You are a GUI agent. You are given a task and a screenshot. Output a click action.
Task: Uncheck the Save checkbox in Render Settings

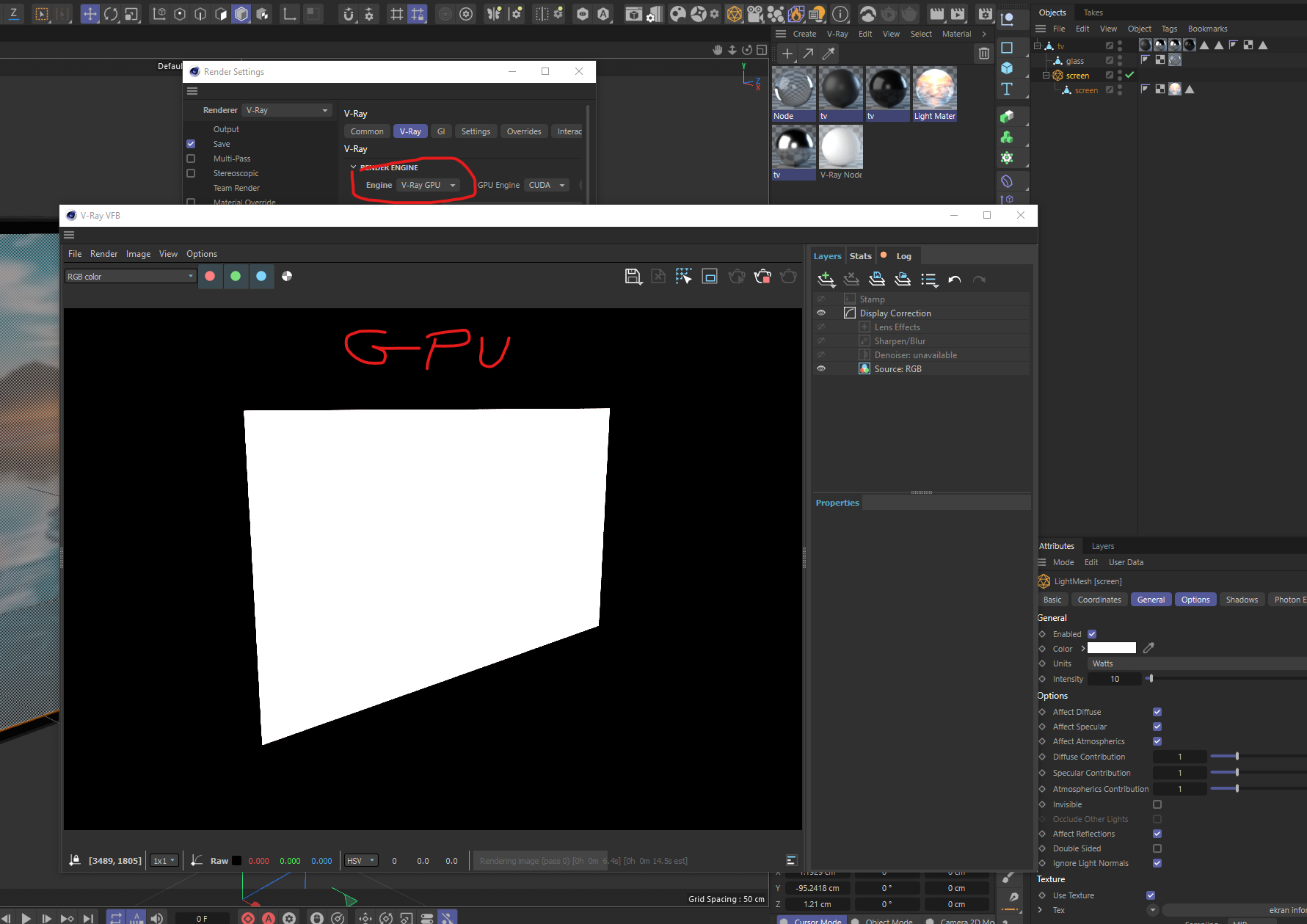coord(191,144)
